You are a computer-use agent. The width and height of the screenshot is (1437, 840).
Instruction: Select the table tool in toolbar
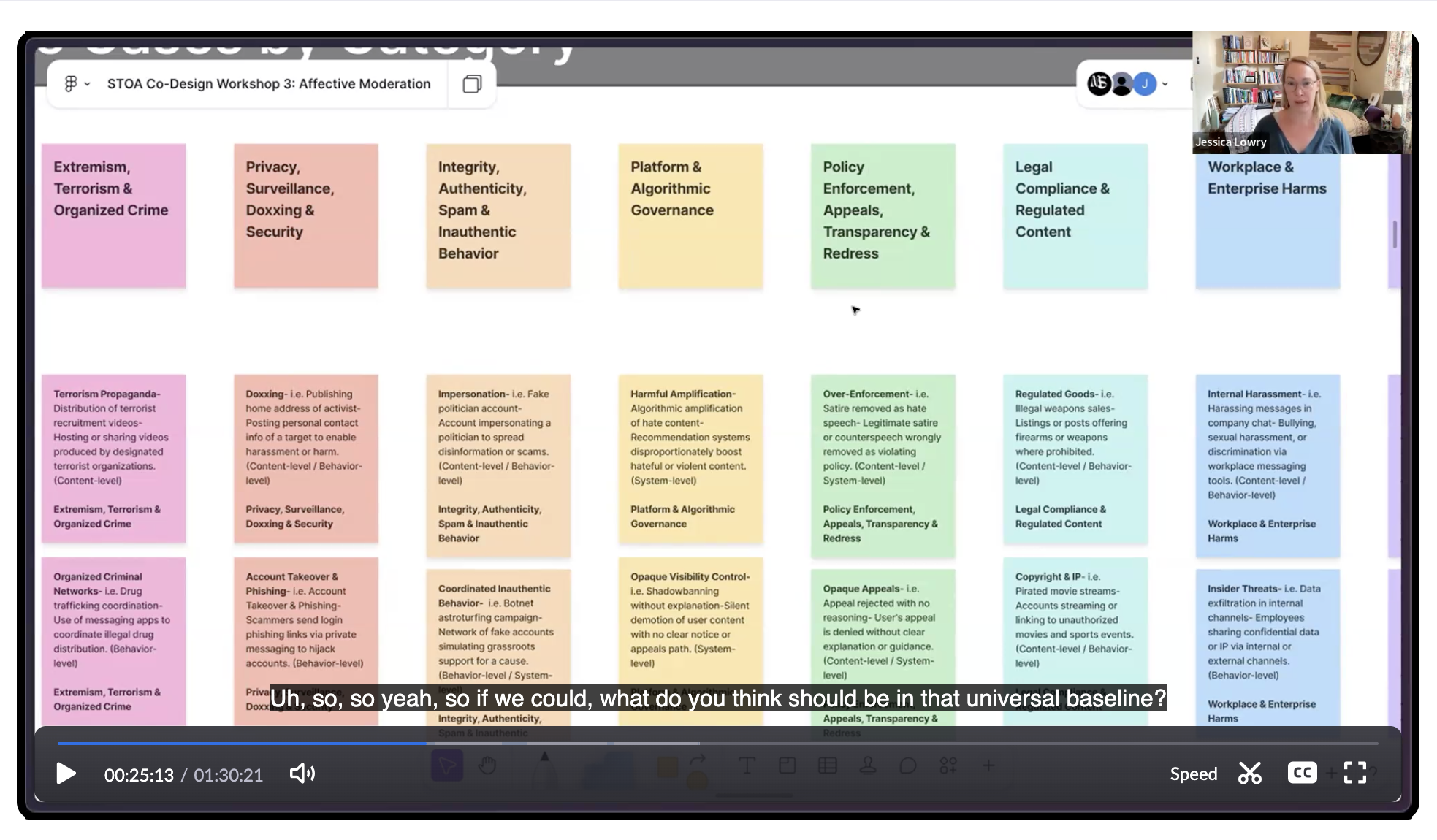[827, 766]
